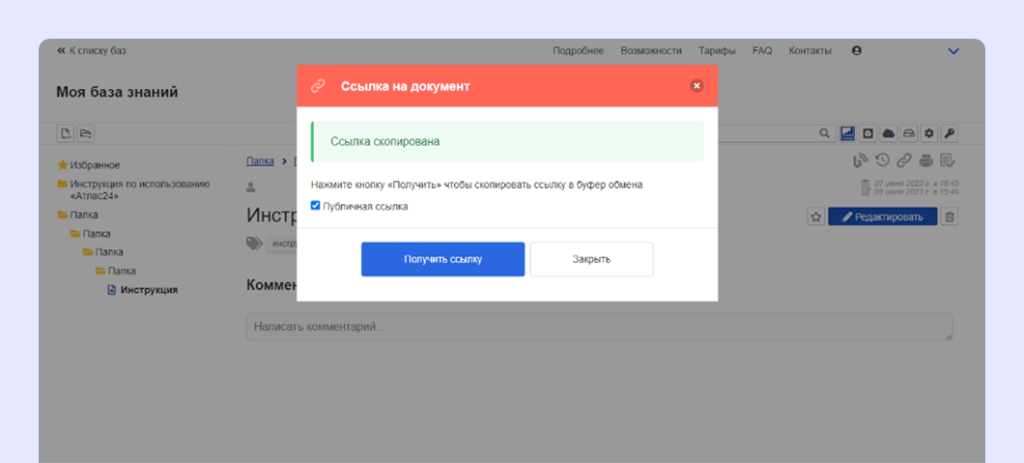Click the new folder icon in toolbar
This screenshot has width=1024, height=463.
click(85, 133)
